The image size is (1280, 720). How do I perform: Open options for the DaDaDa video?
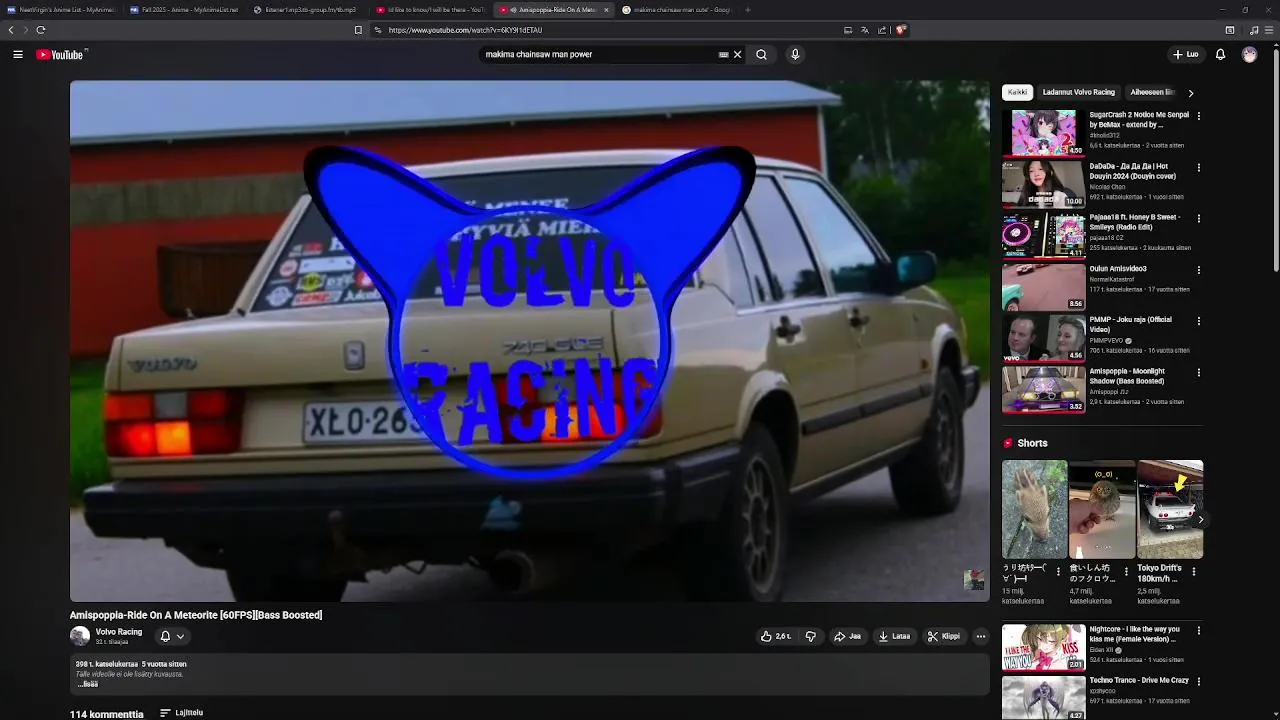(1199, 168)
